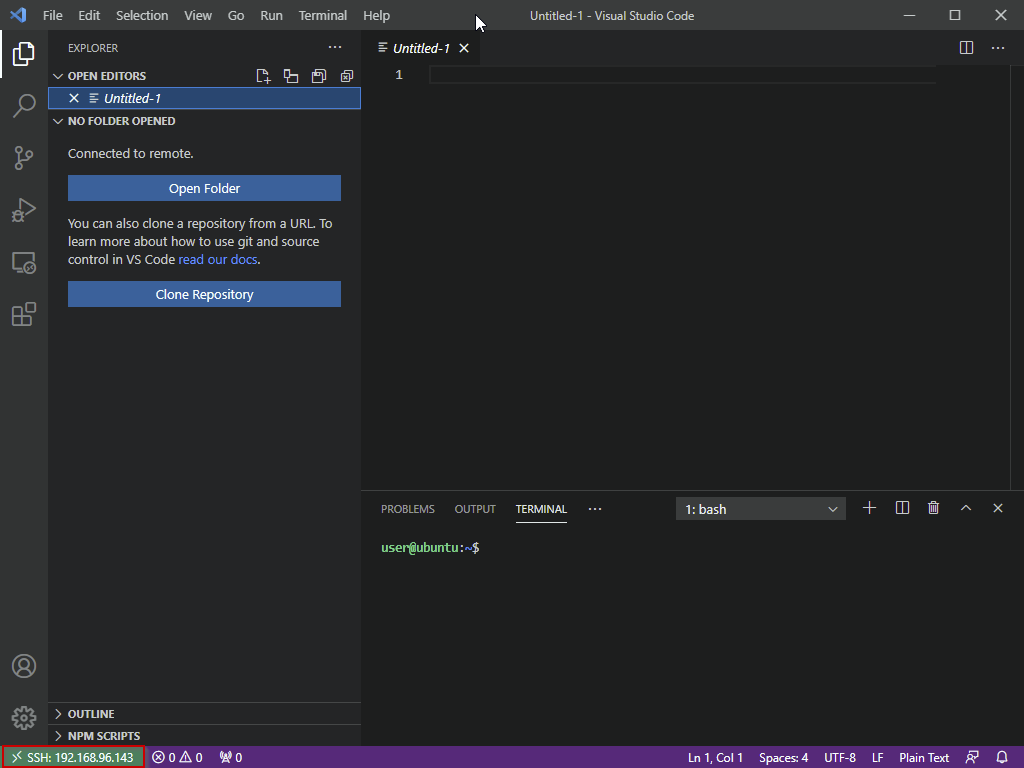
Task: Select the Terminal panel tab
Action: (541, 509)
